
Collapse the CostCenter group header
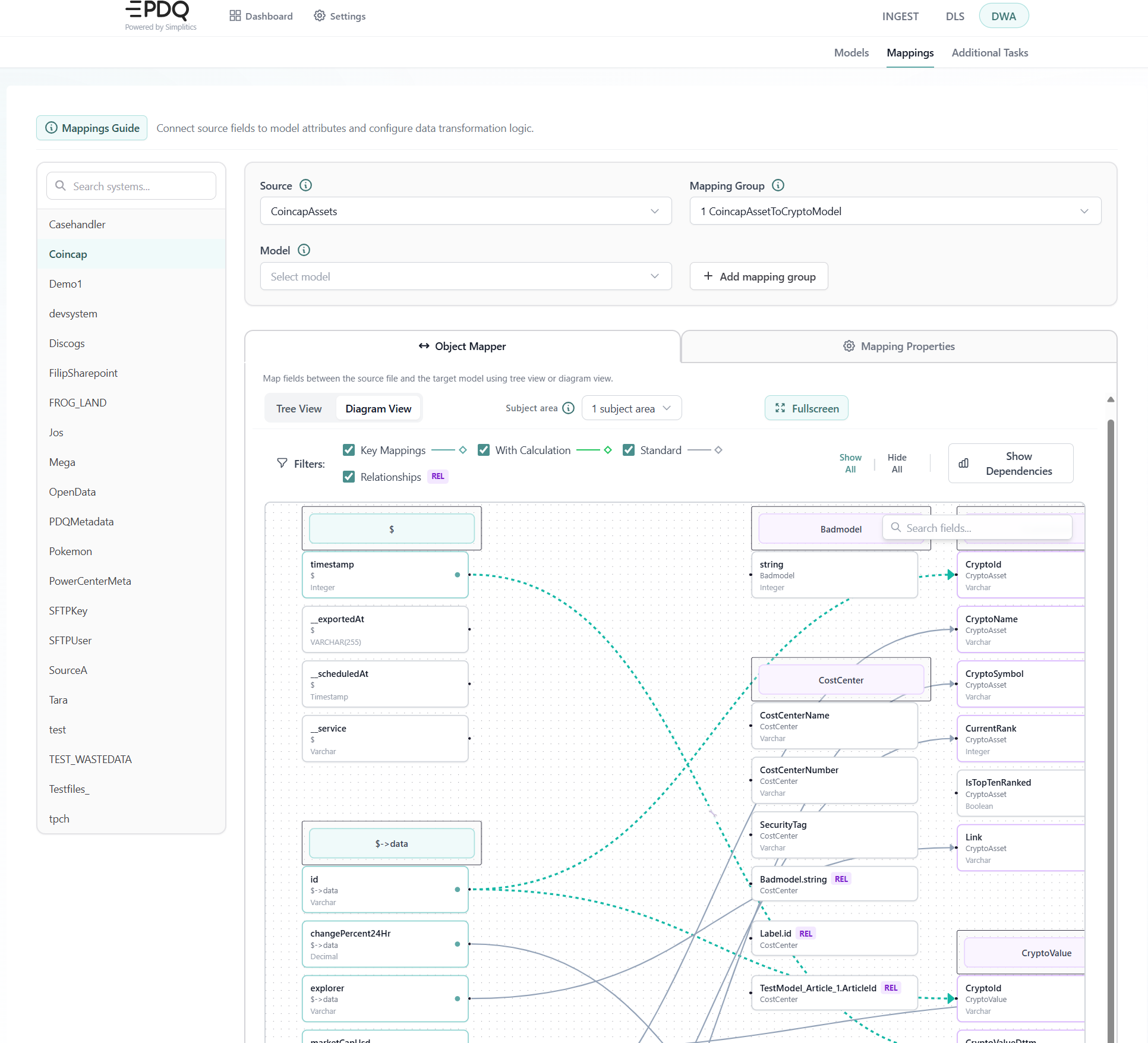841,680
